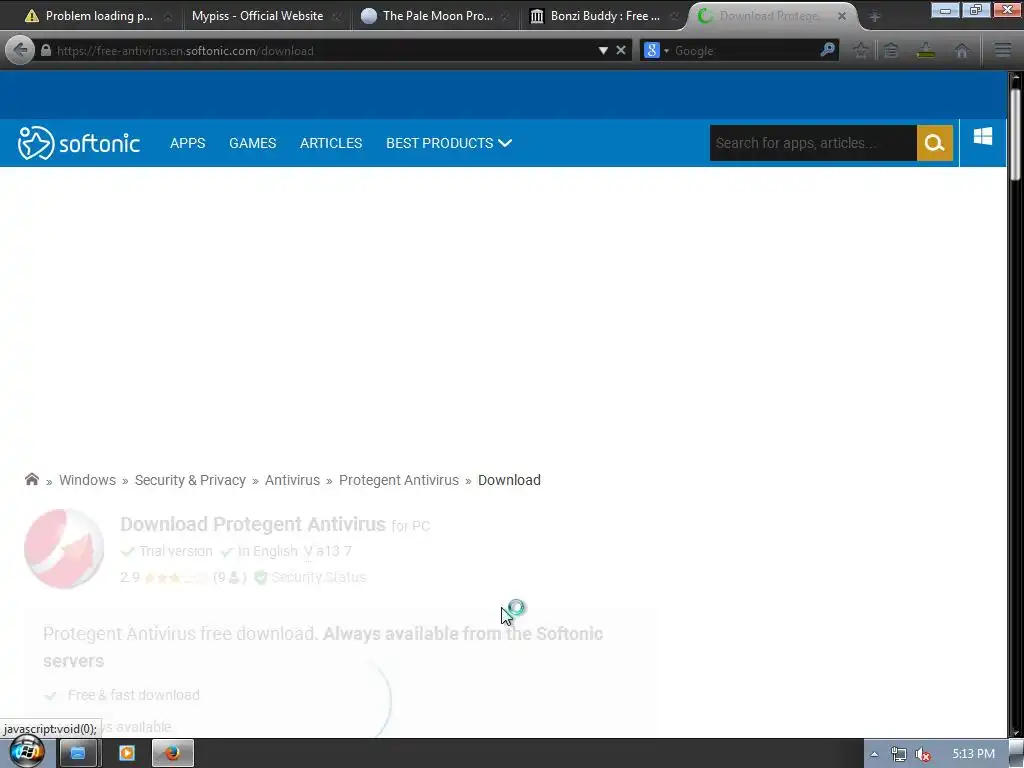Expand the BEST PRODUCTS dropdown
Image resolution: width=1024 pixels, height=768 pixels.
point(449,143)
